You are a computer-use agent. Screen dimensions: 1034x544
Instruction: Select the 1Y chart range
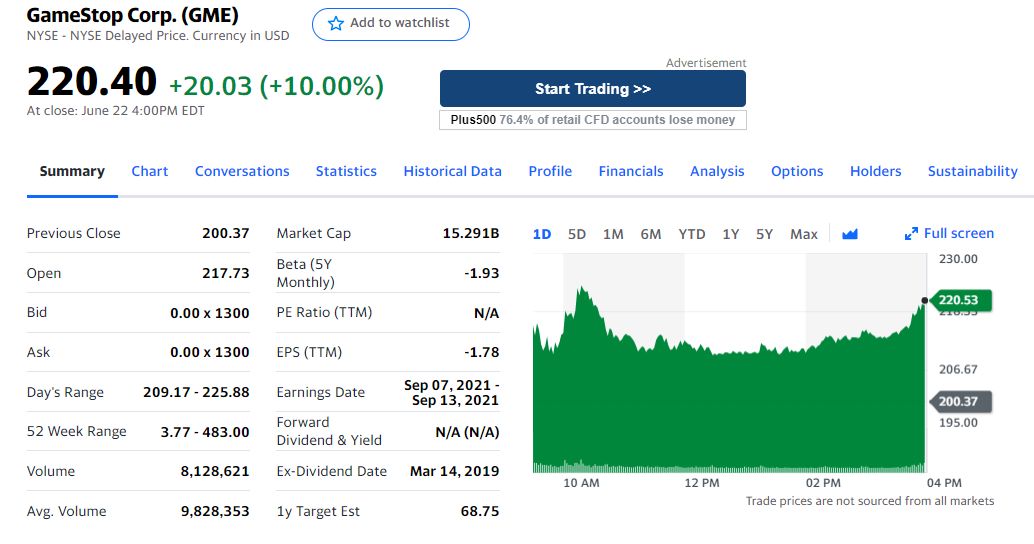pos(731,234)
